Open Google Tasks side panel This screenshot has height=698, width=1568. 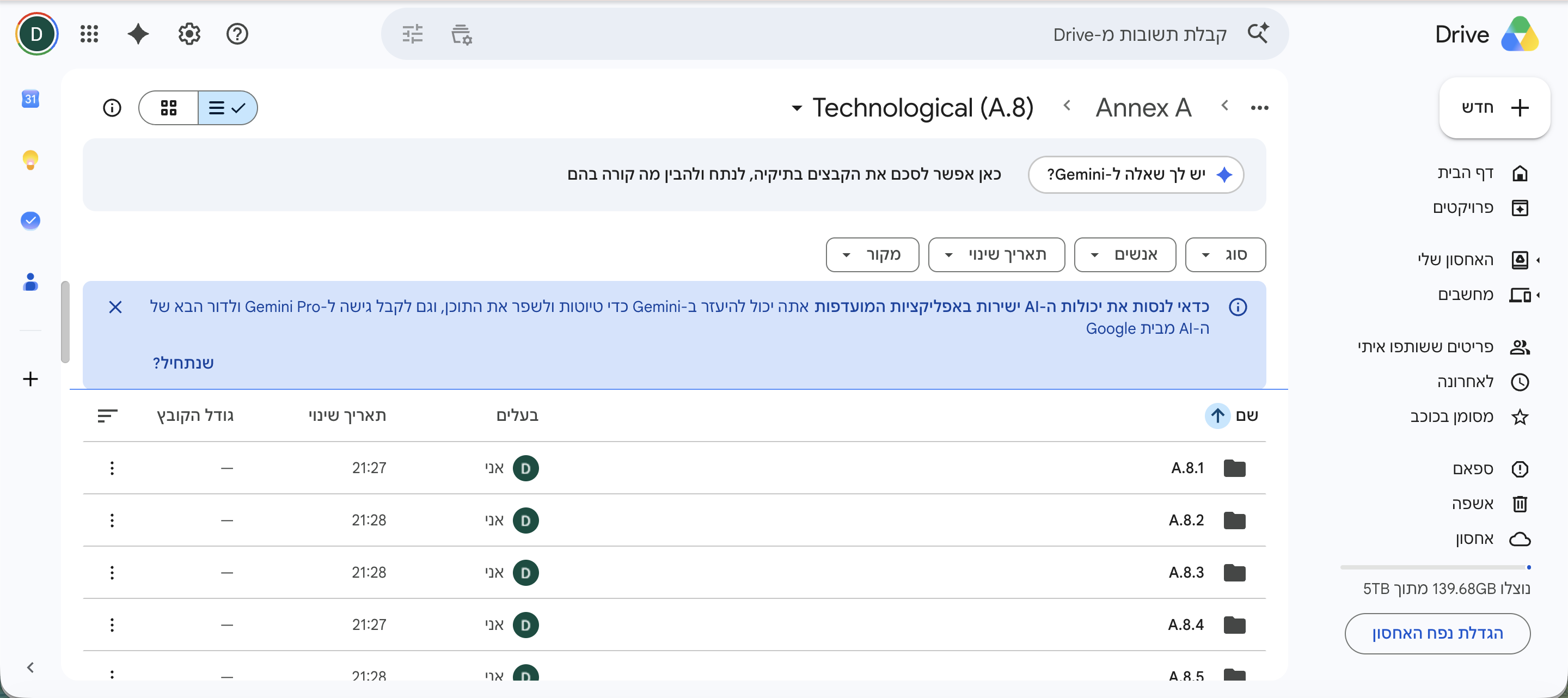(x=30, y=221)
